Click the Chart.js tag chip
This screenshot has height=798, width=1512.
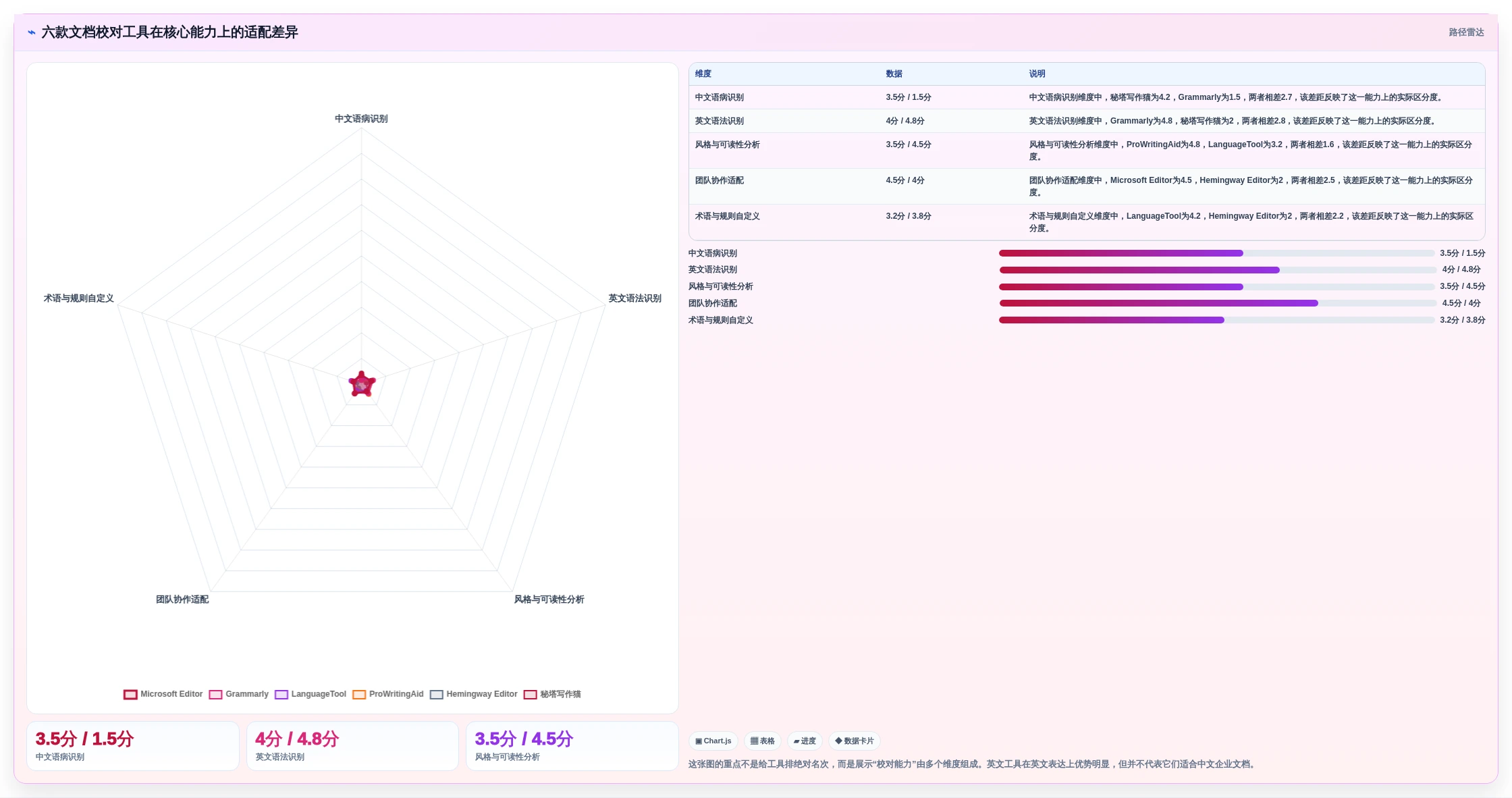click(x=713, y=741)
